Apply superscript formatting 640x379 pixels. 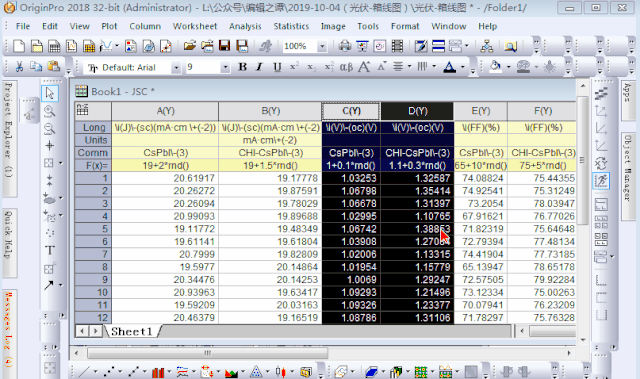tap(294, 66)
